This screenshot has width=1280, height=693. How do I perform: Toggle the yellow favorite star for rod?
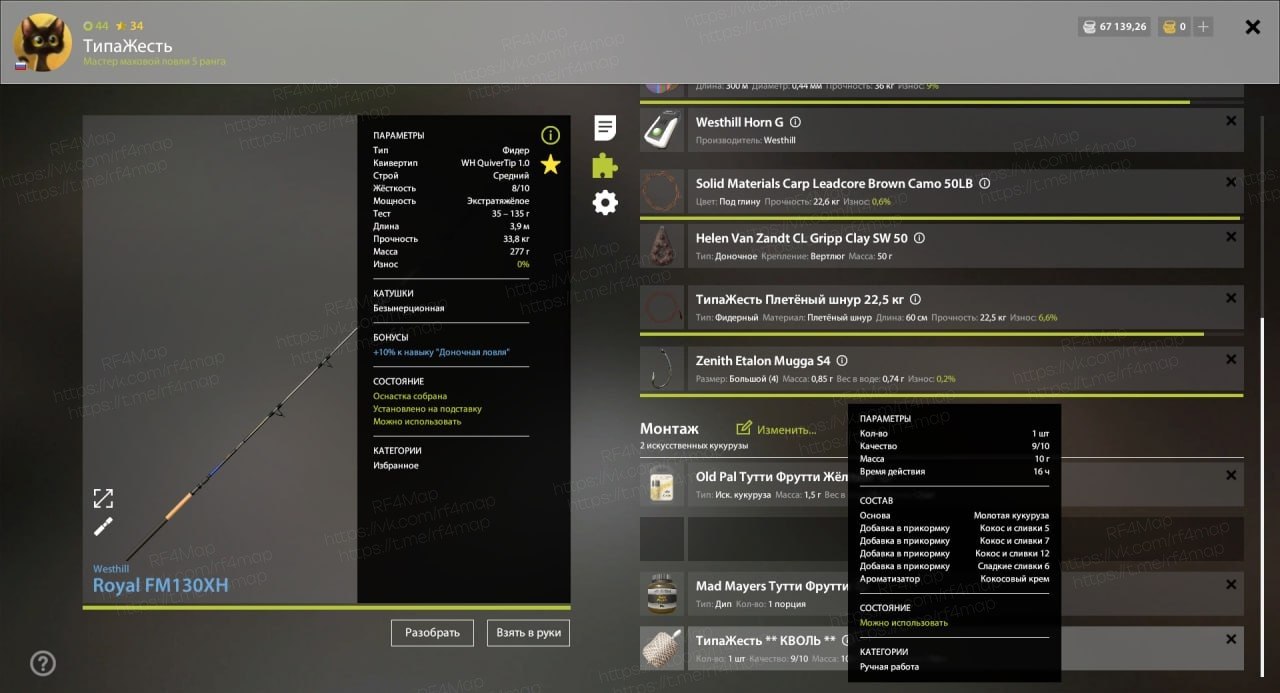coord(550,164)
